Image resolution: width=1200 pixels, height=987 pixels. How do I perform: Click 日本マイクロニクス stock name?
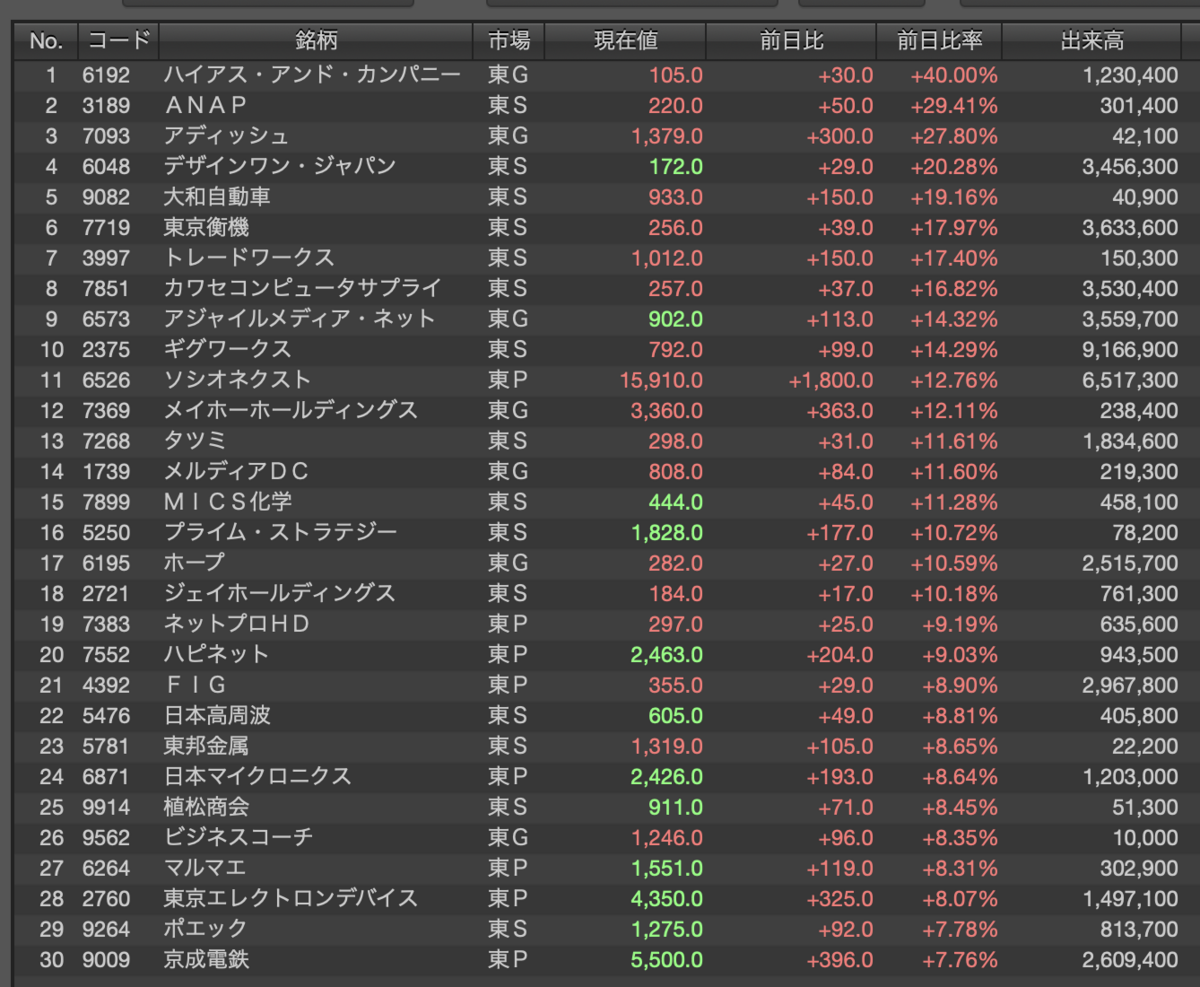point(258,776)
